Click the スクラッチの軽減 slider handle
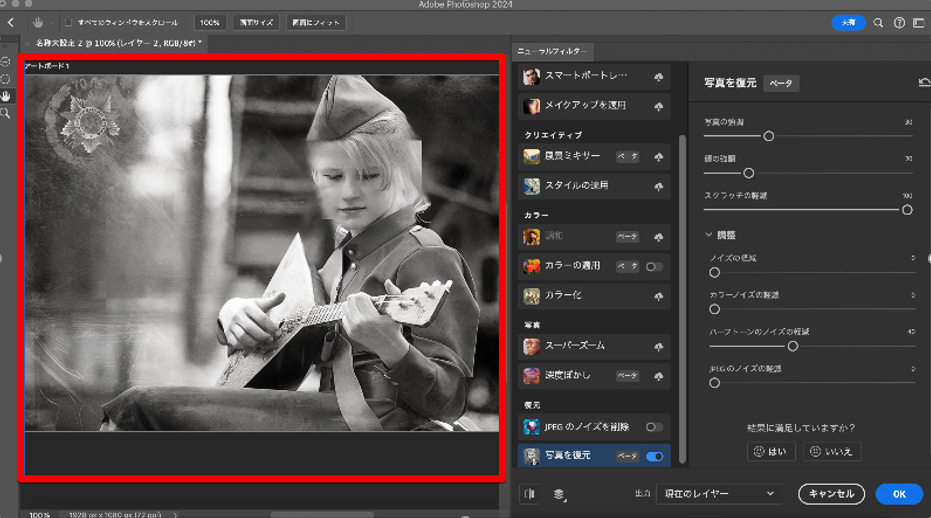 coord(907,210)
